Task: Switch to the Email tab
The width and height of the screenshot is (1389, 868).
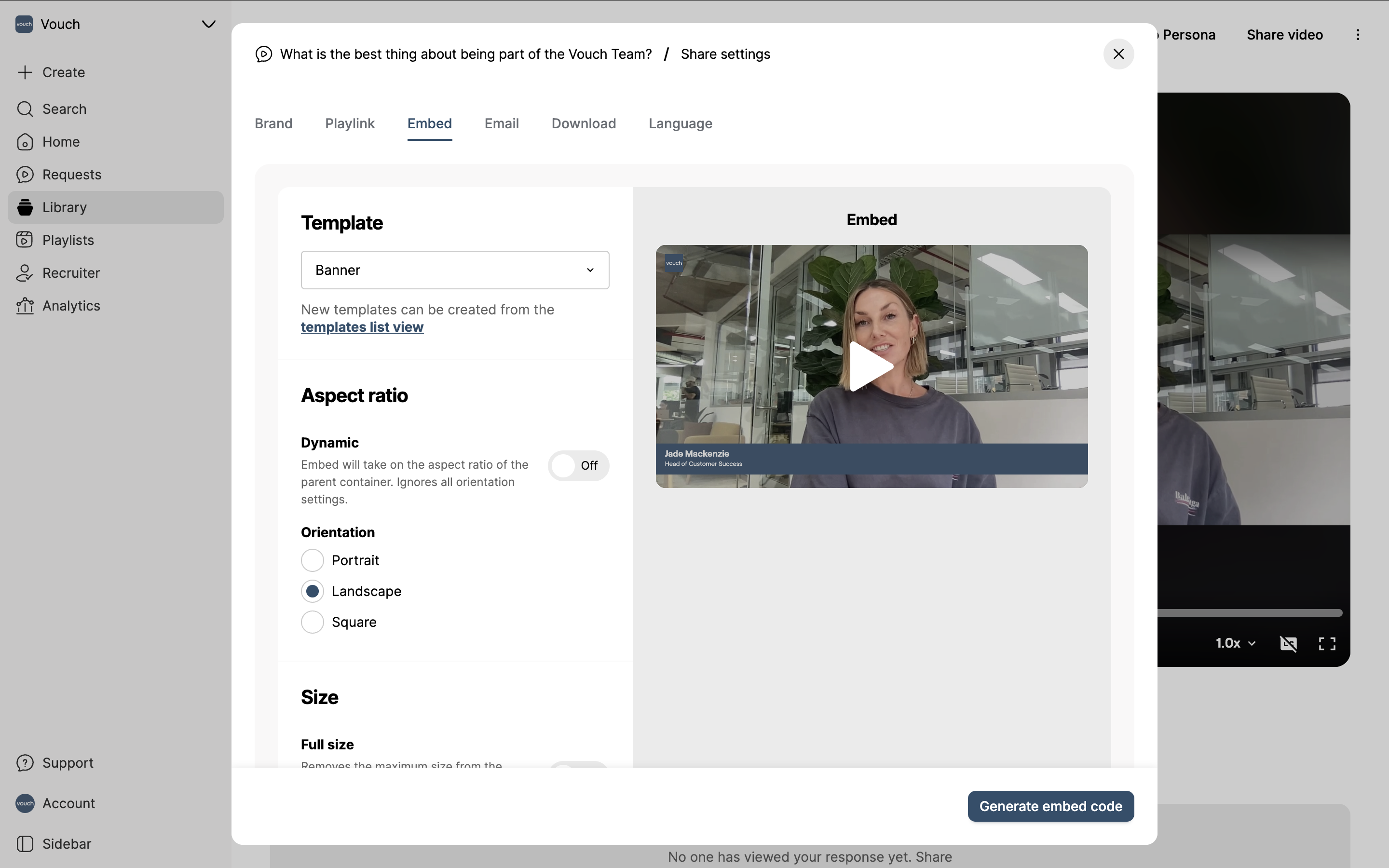Action: click(x=502, y=123)
